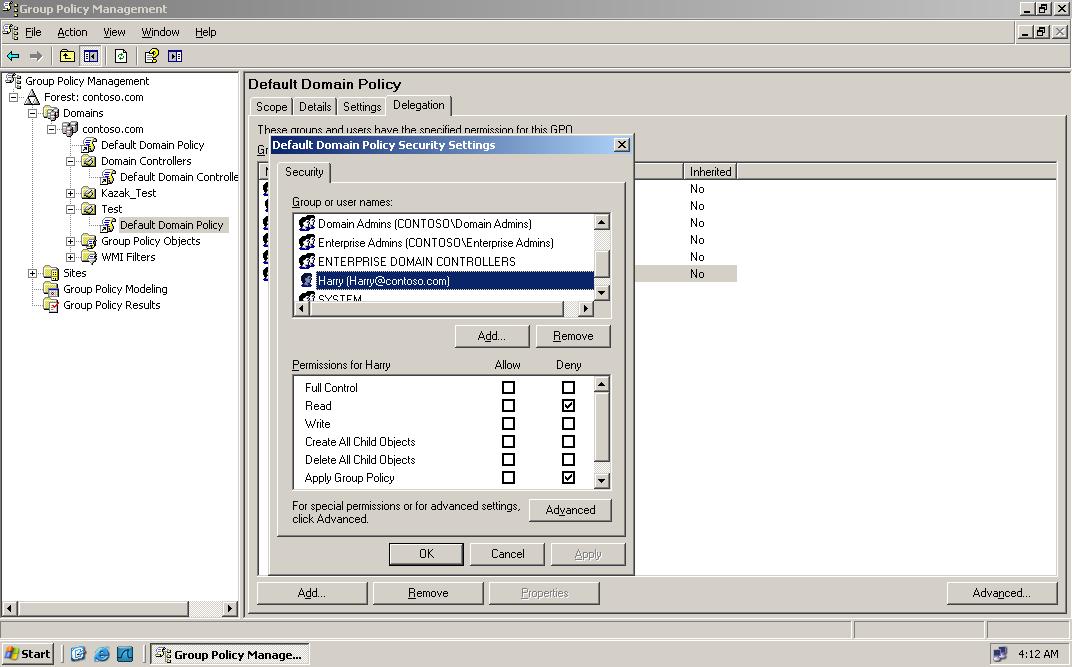The height and width of the screenshot is (667, 1072).
Task: Click the Back arrow in the toolbar
Action: (x=13, y=56)
